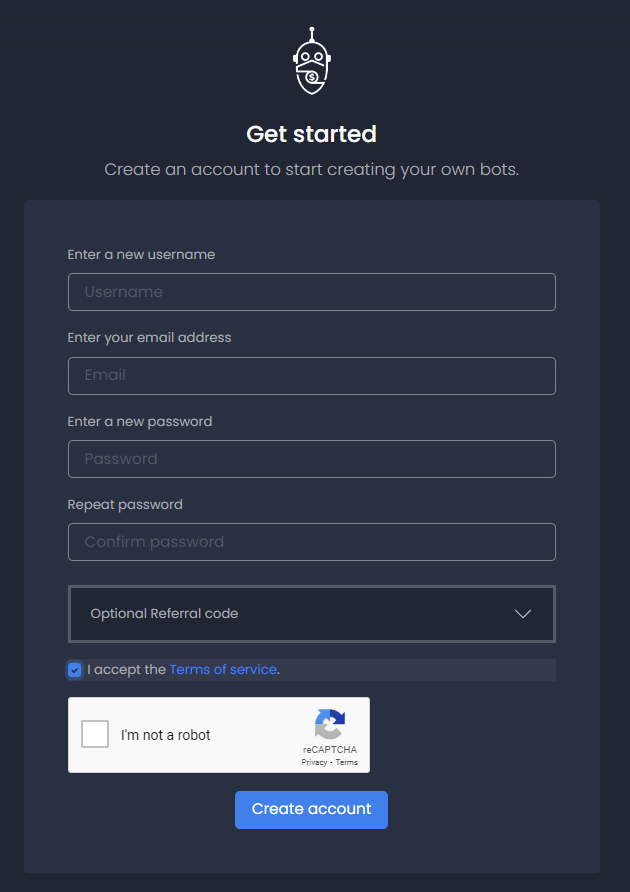Click the reCAPTCHA logo icon
The height and width of the screenshot is (892, 630).
point(330,724)
